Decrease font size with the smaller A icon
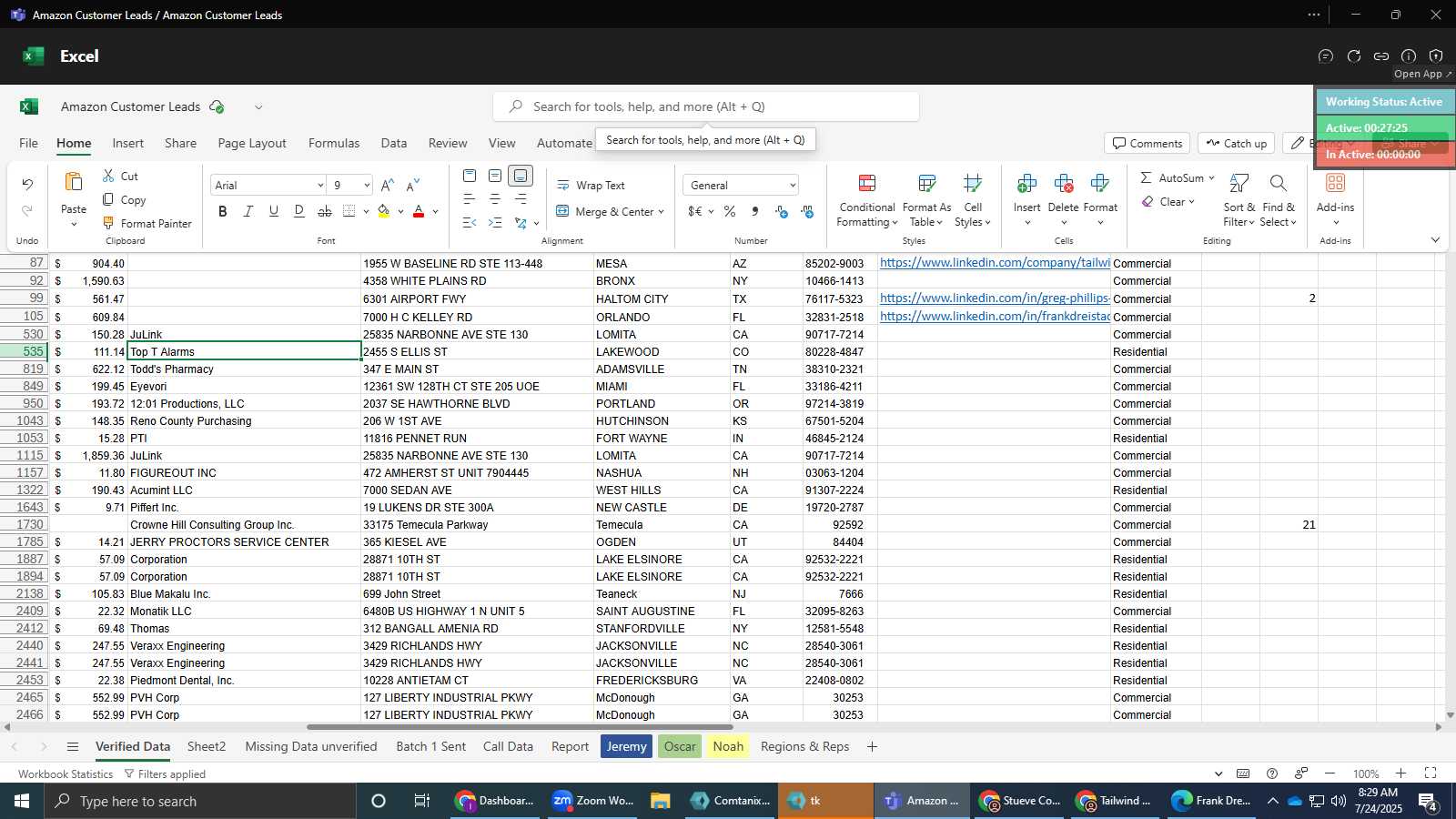Viewport: 1456px width, 819px height. tap(413, 185)
